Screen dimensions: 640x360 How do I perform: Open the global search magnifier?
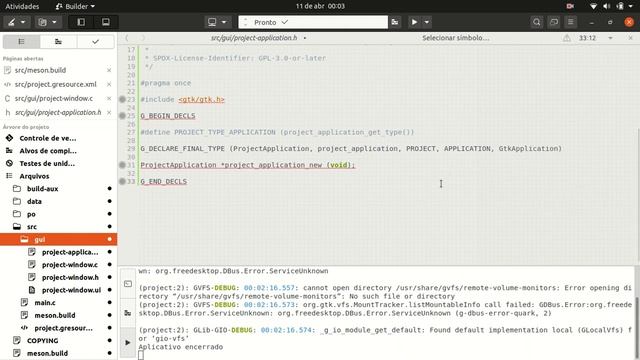(537, 22)
